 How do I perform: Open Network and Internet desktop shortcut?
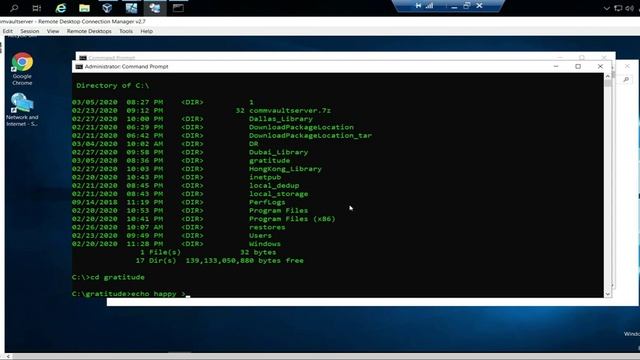pos(22,109)
